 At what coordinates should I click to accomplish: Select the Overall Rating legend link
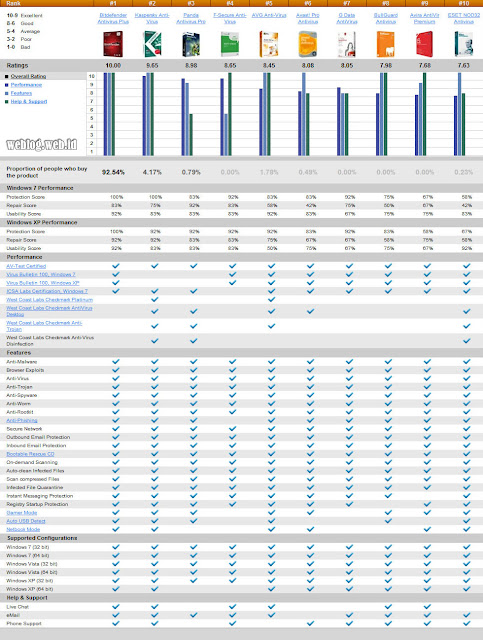pyautogui.click(x=28, y=76)
